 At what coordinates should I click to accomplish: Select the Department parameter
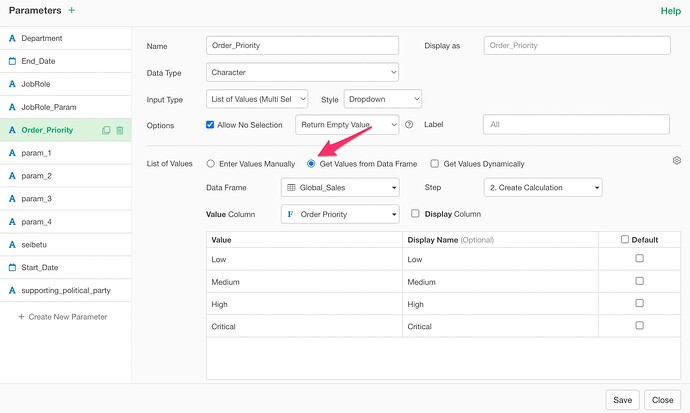66,38
